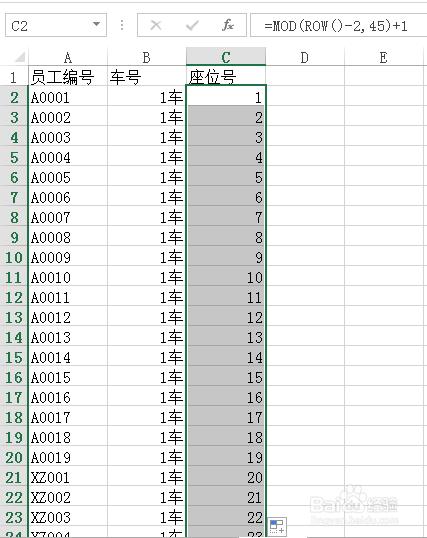Select cell containing A0003
This screenshot has height=538, width=427.
click(68, 137)
